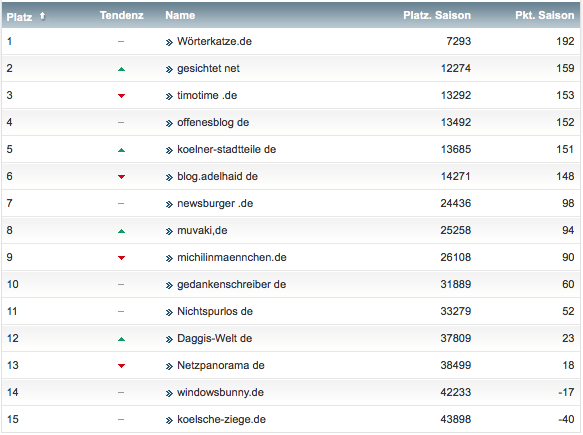This screenshot has height=435, width=583.
Task: Select season points value 98
Action: 568,203
